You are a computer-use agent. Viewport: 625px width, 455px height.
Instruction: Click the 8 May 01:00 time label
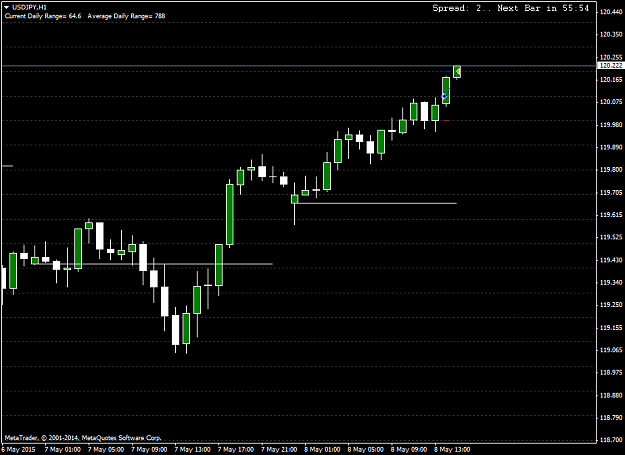tap(322, 449)
